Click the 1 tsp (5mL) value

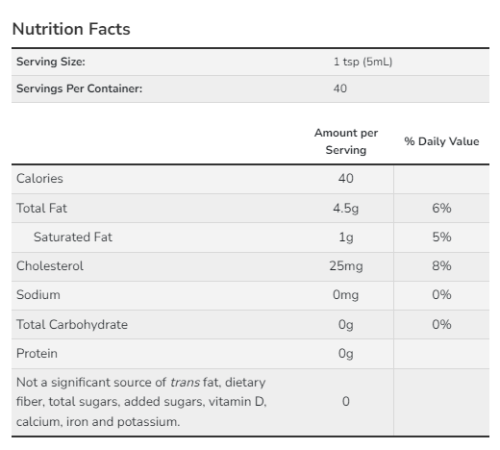tap(363, 62)
